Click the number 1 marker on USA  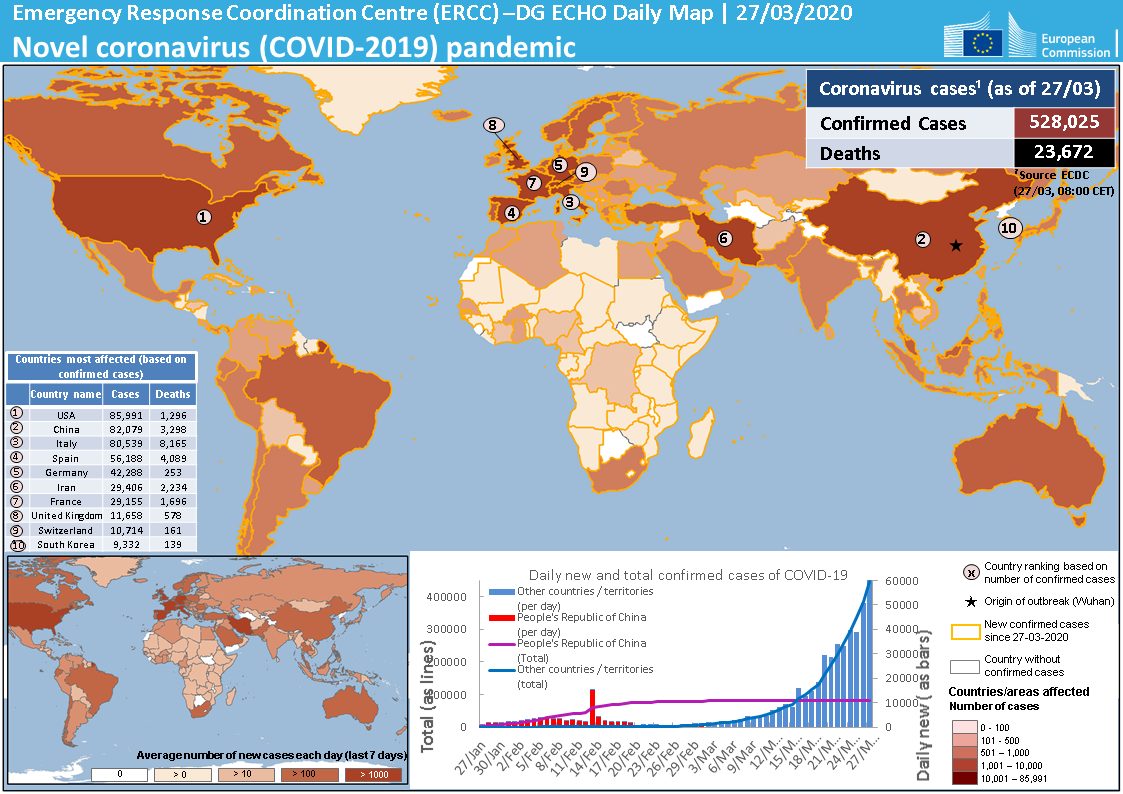[204, 216]
